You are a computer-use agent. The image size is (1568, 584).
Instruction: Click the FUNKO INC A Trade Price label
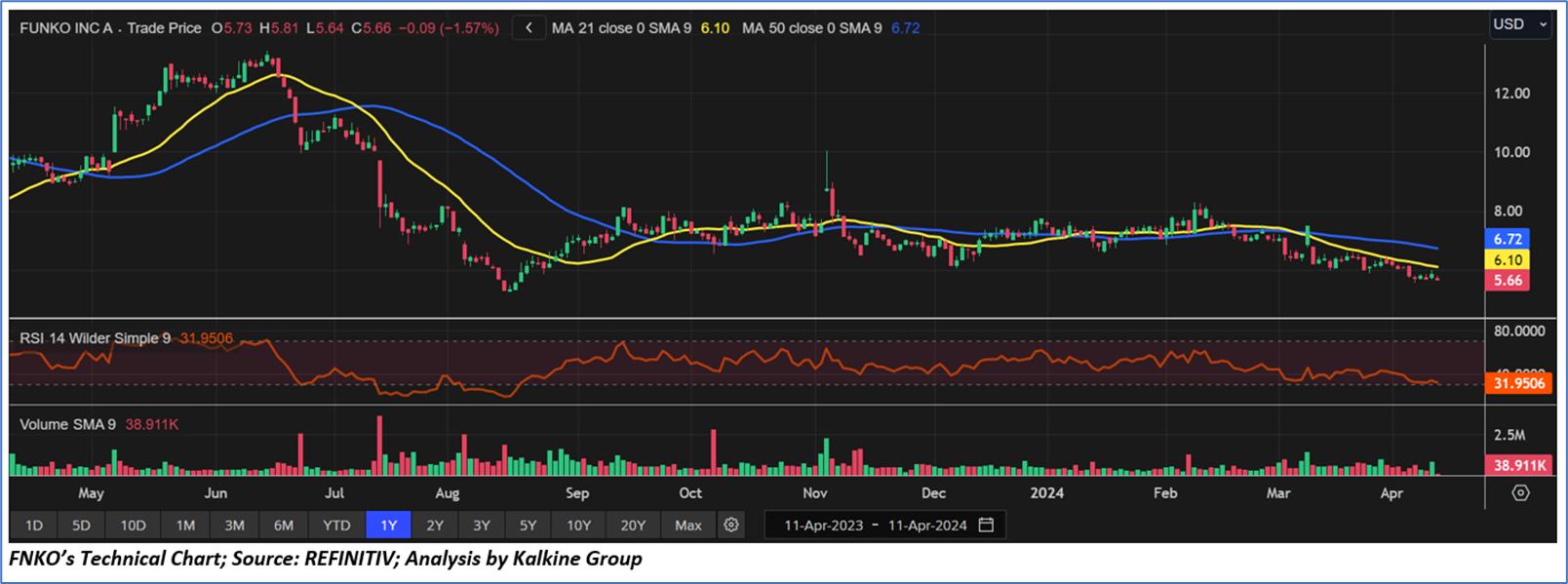111,28
